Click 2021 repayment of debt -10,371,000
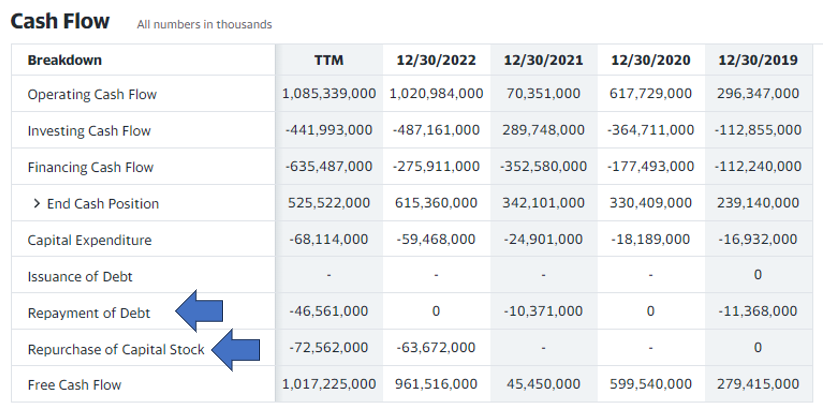Image resolution: width=824 pixels, height=414 pixels. [543, 312]
